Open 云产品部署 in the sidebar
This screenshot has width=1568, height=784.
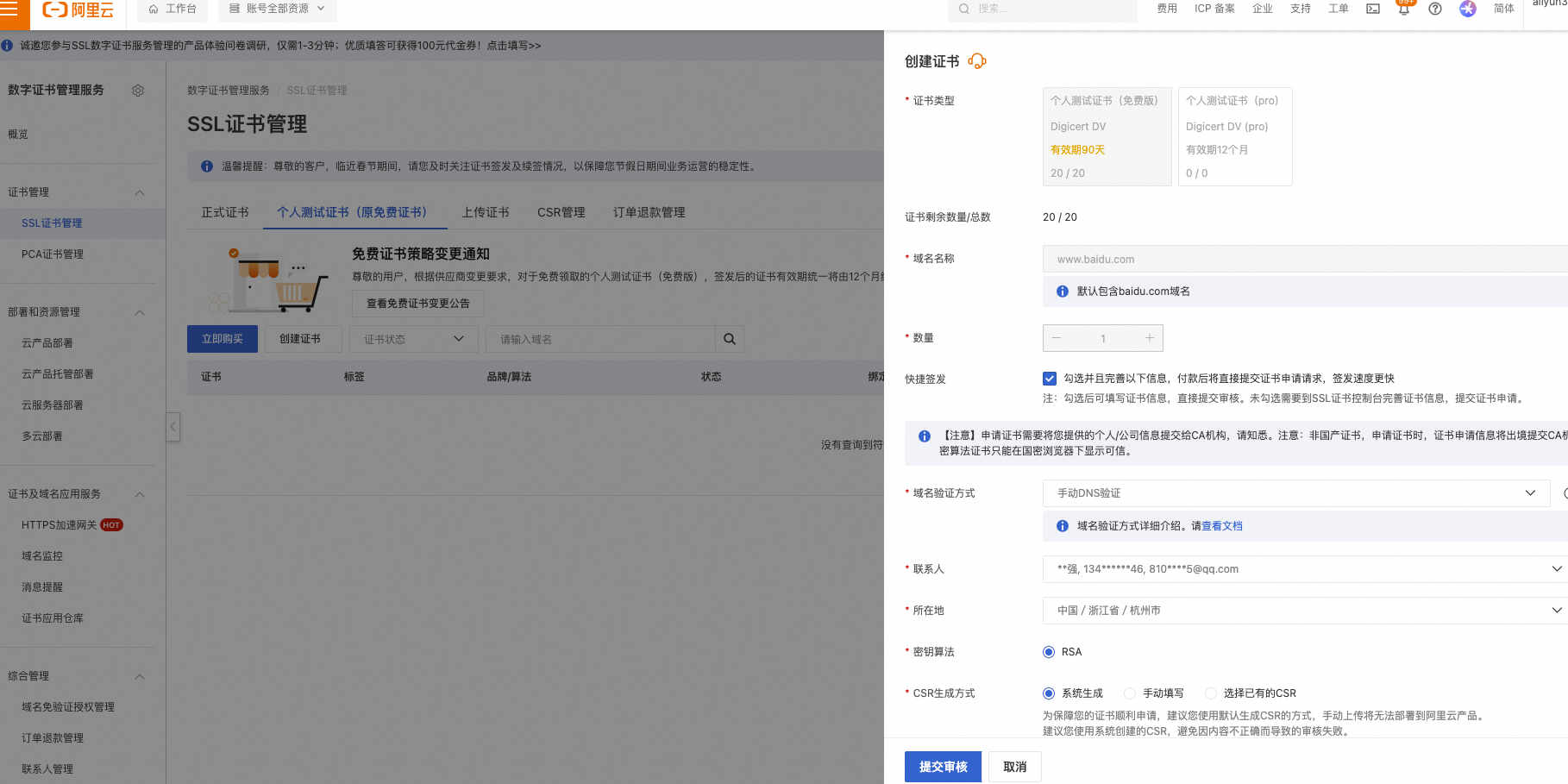[x=47, y=343]
